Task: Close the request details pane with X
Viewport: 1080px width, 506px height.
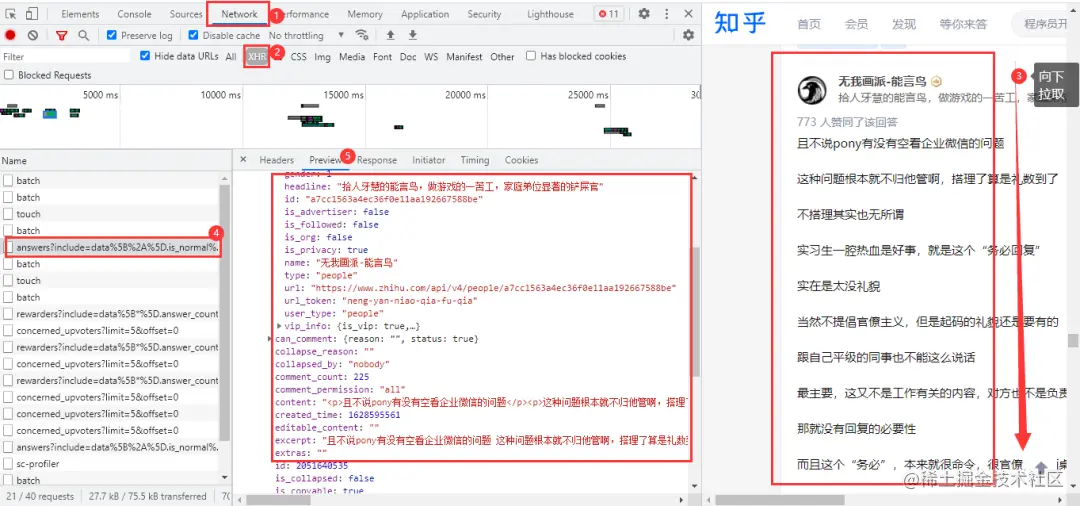Action: (243, 160)
